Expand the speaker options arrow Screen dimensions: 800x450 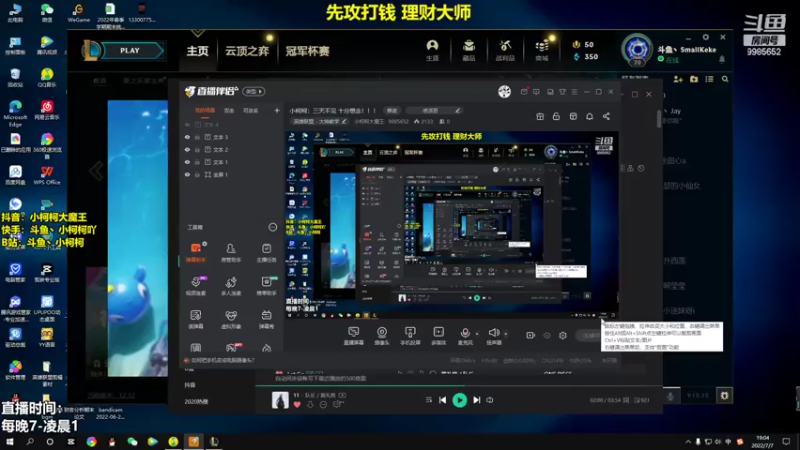[506, 334]
